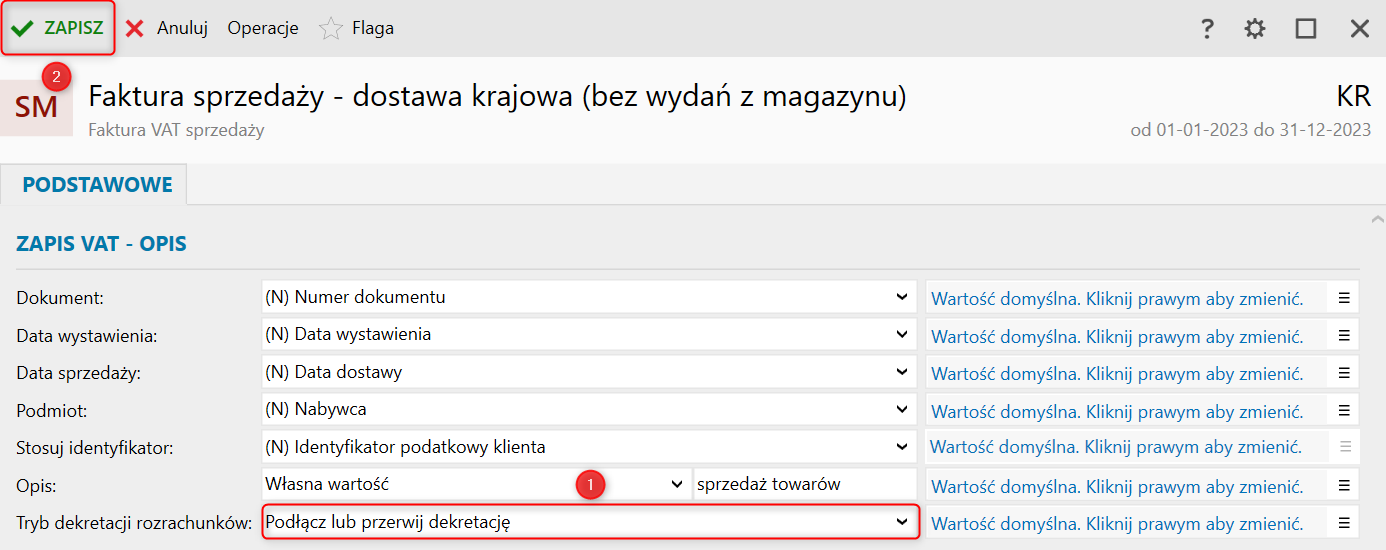Click the Flaga star icon

[331, 29]
